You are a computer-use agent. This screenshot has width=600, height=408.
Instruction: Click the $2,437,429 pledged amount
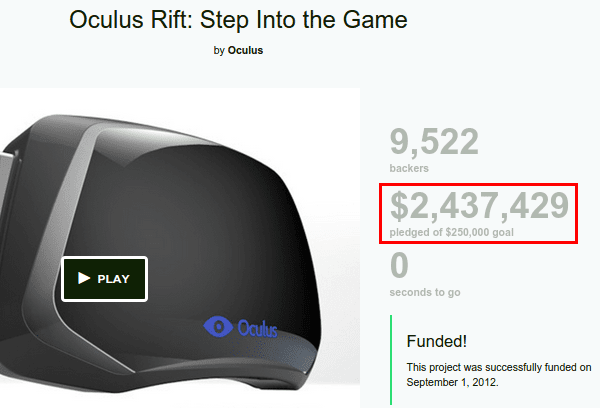coord(479,206)
